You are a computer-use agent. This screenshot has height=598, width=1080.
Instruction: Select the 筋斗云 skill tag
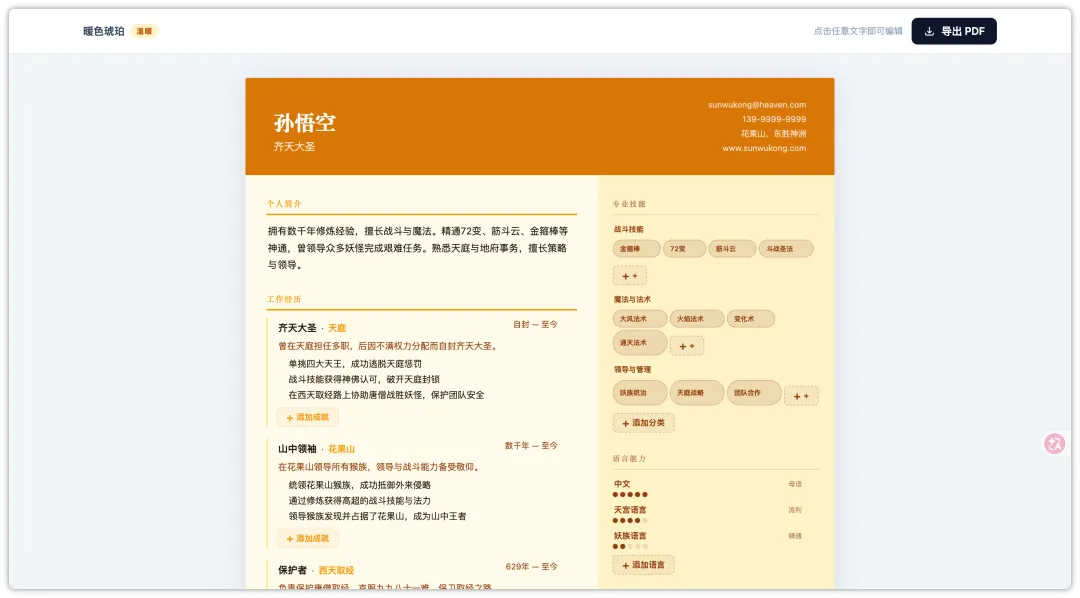tap(731, 249)
